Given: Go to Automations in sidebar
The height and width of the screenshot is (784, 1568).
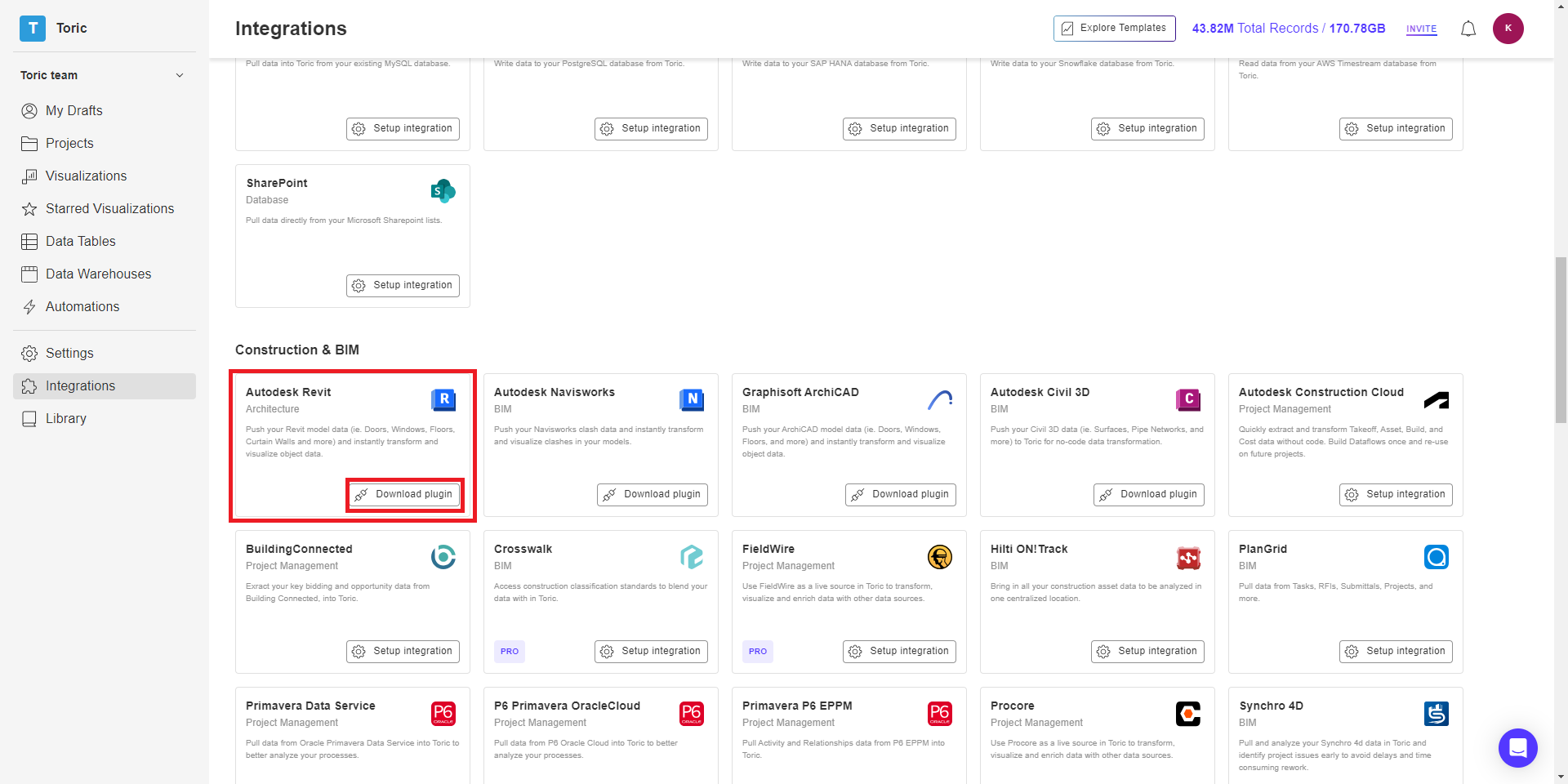Looking at the screenshot, I should (82, 307).
